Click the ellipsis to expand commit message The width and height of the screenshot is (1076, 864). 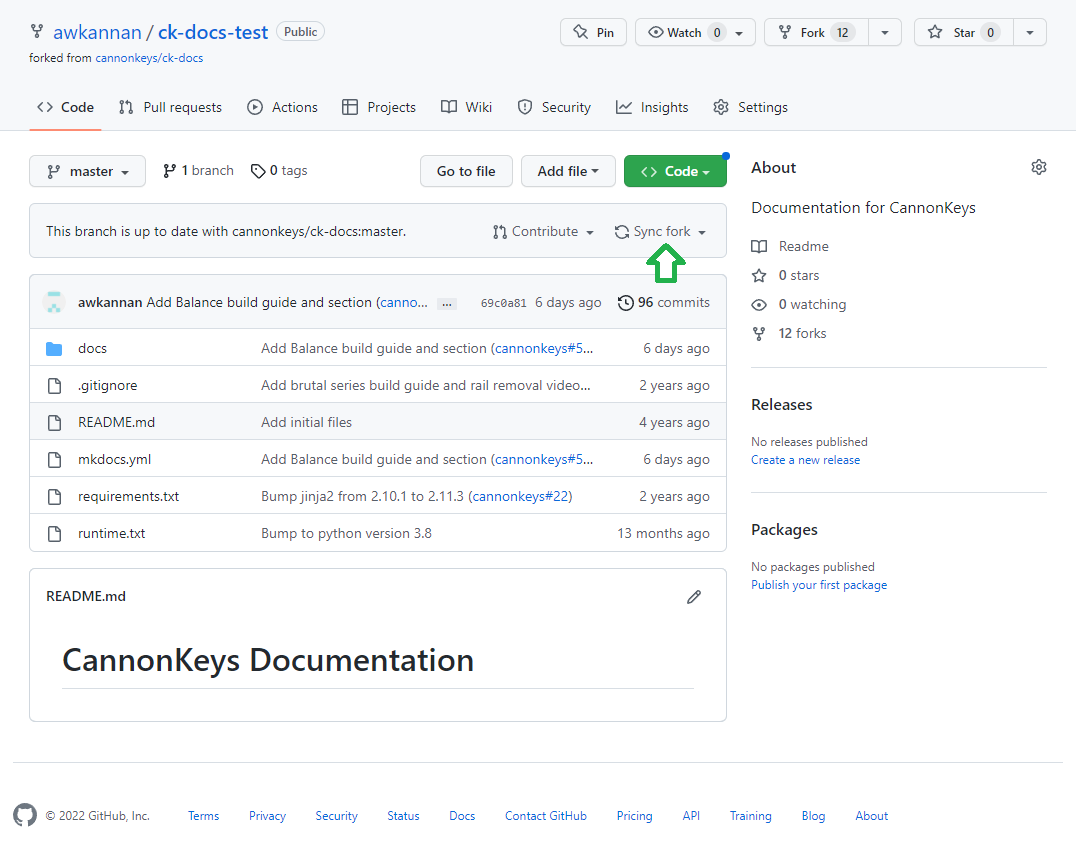pyautogui.click(x=447, y=303)
